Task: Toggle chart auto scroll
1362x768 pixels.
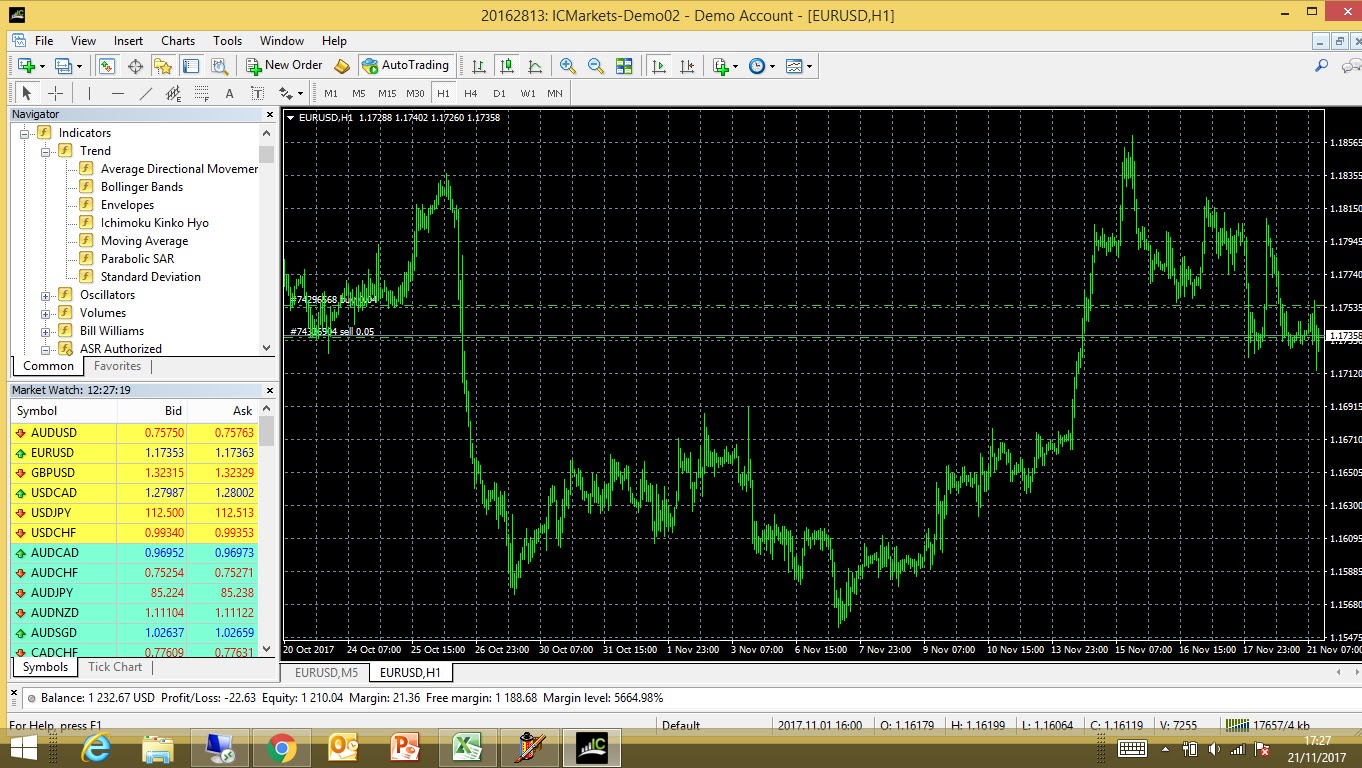Action: coord(658,66)
